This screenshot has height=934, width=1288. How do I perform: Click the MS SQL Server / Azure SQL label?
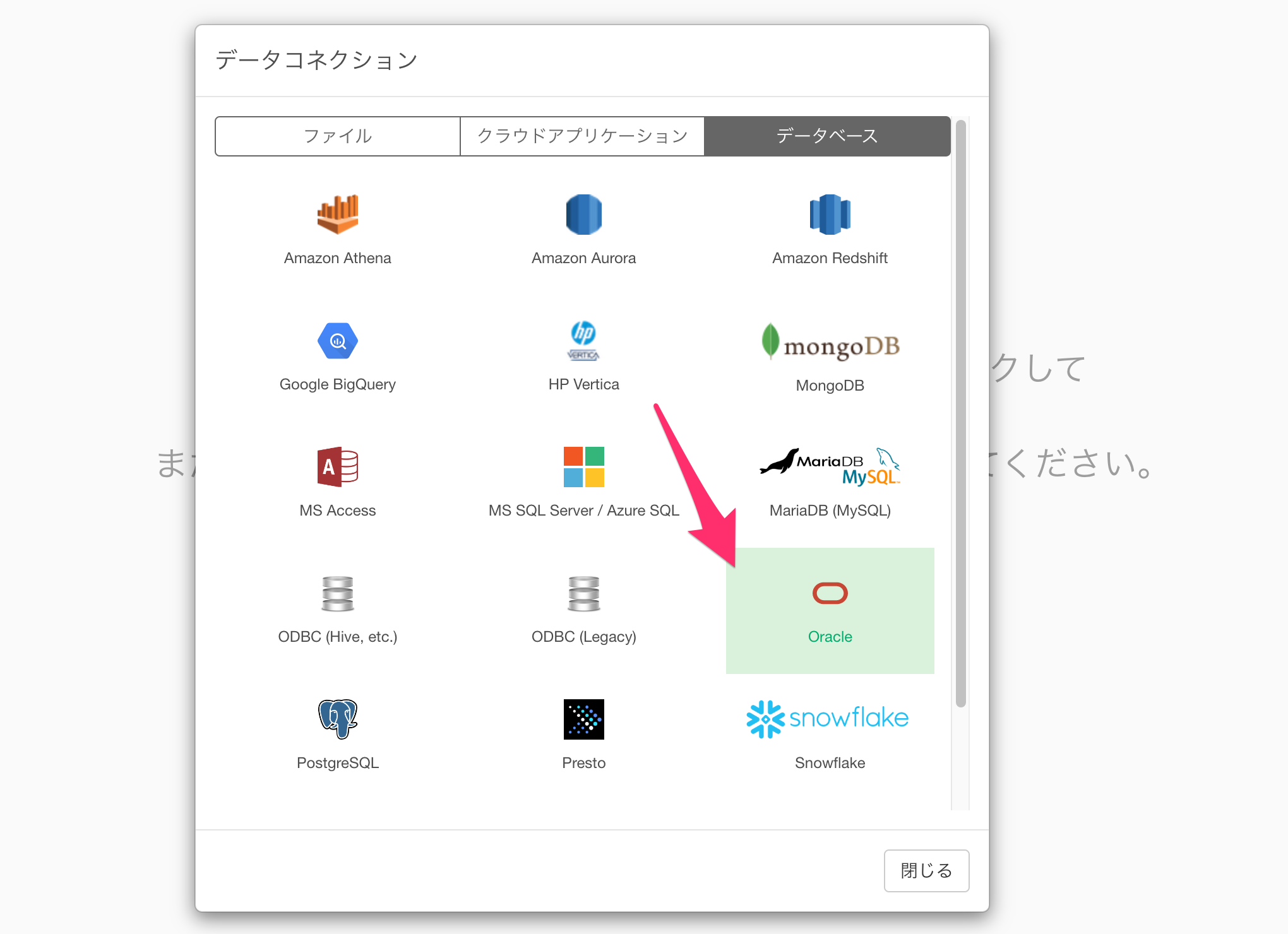coord(584,511)
